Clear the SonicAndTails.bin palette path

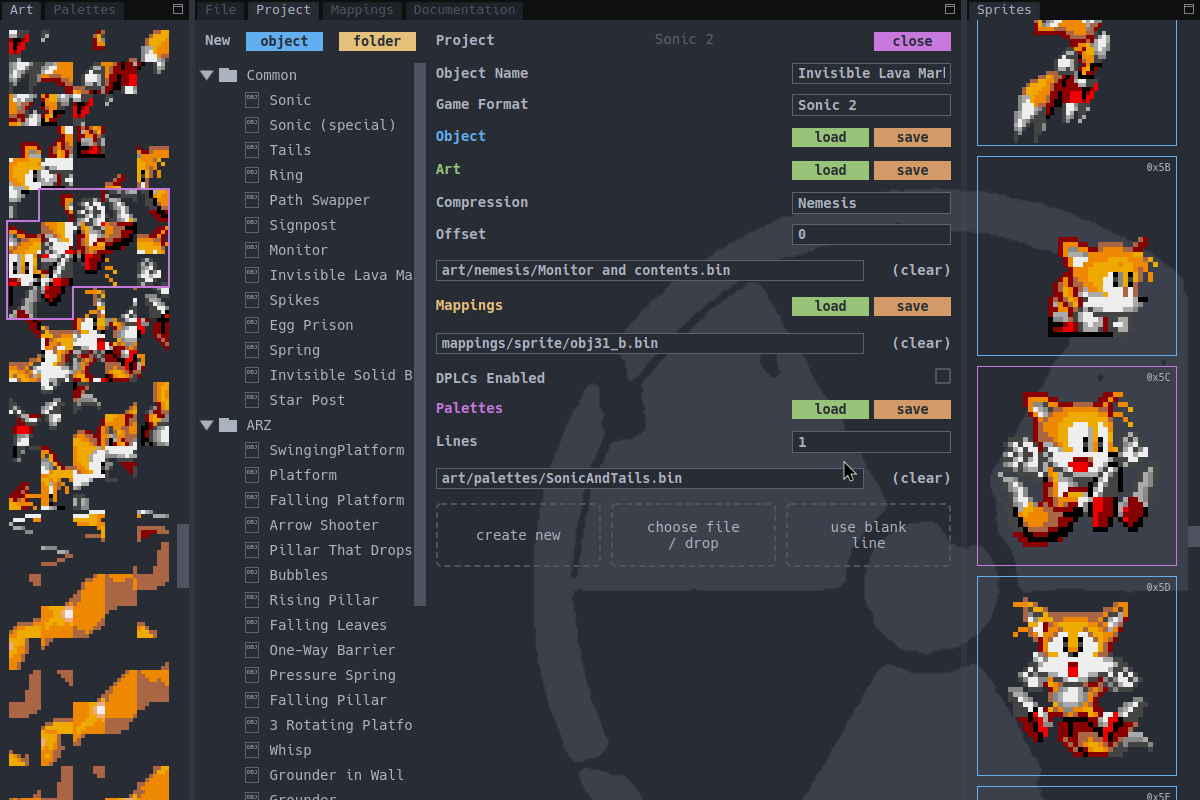[920, 478]
